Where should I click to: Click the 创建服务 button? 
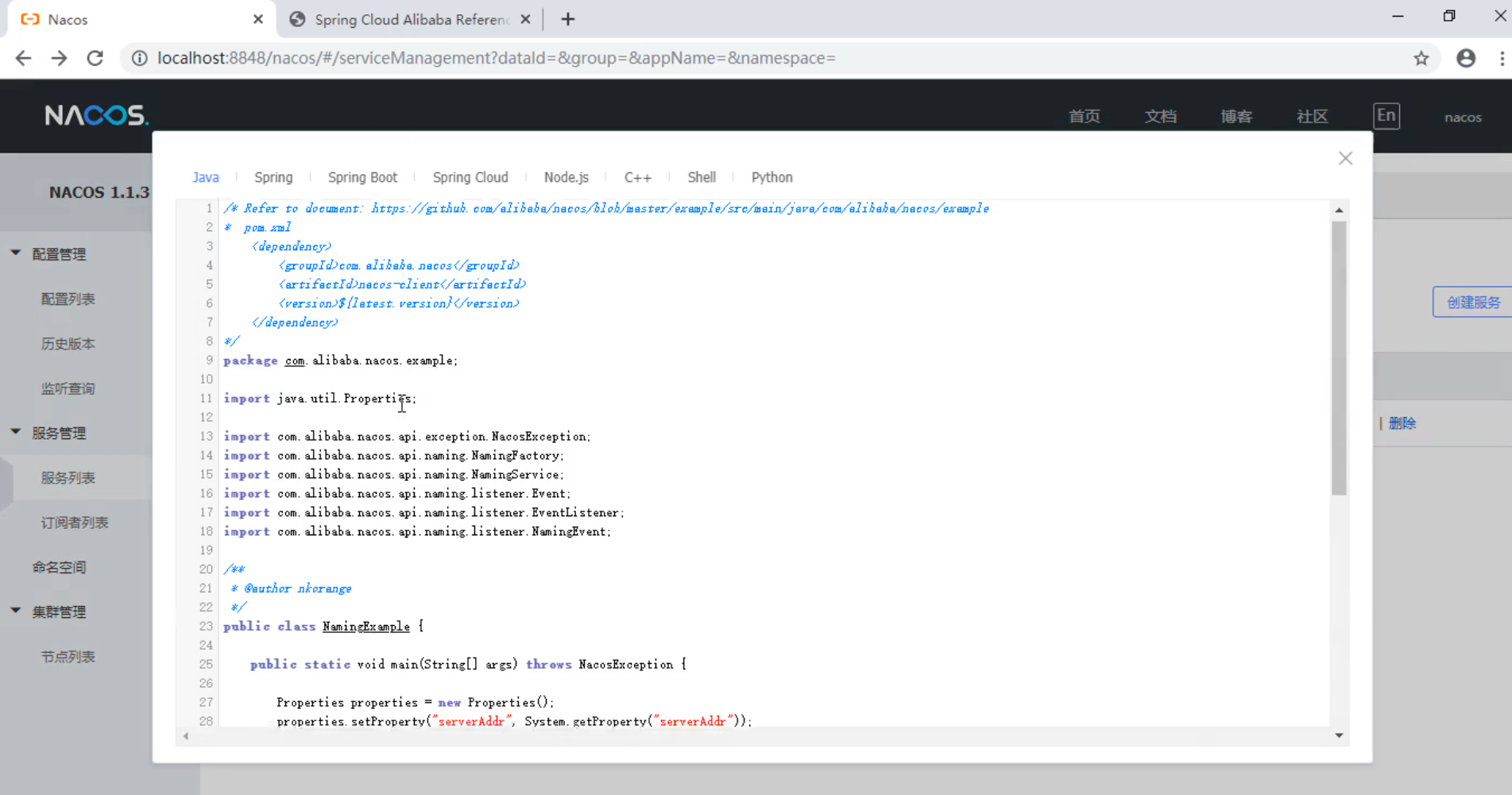point(1472,303)
